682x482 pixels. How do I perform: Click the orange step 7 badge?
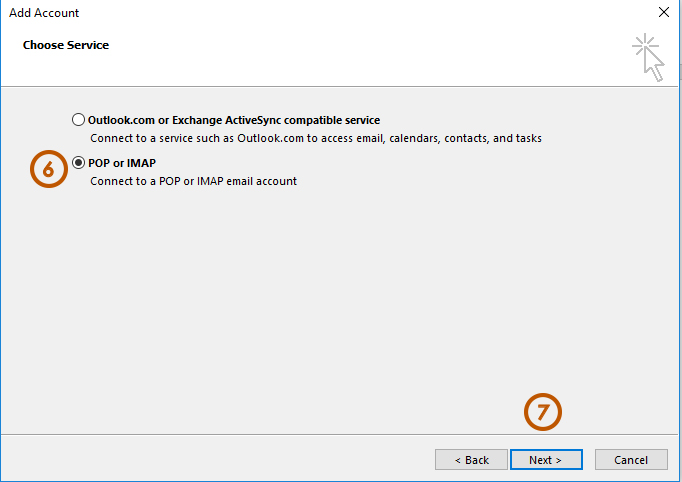[543, 413]
